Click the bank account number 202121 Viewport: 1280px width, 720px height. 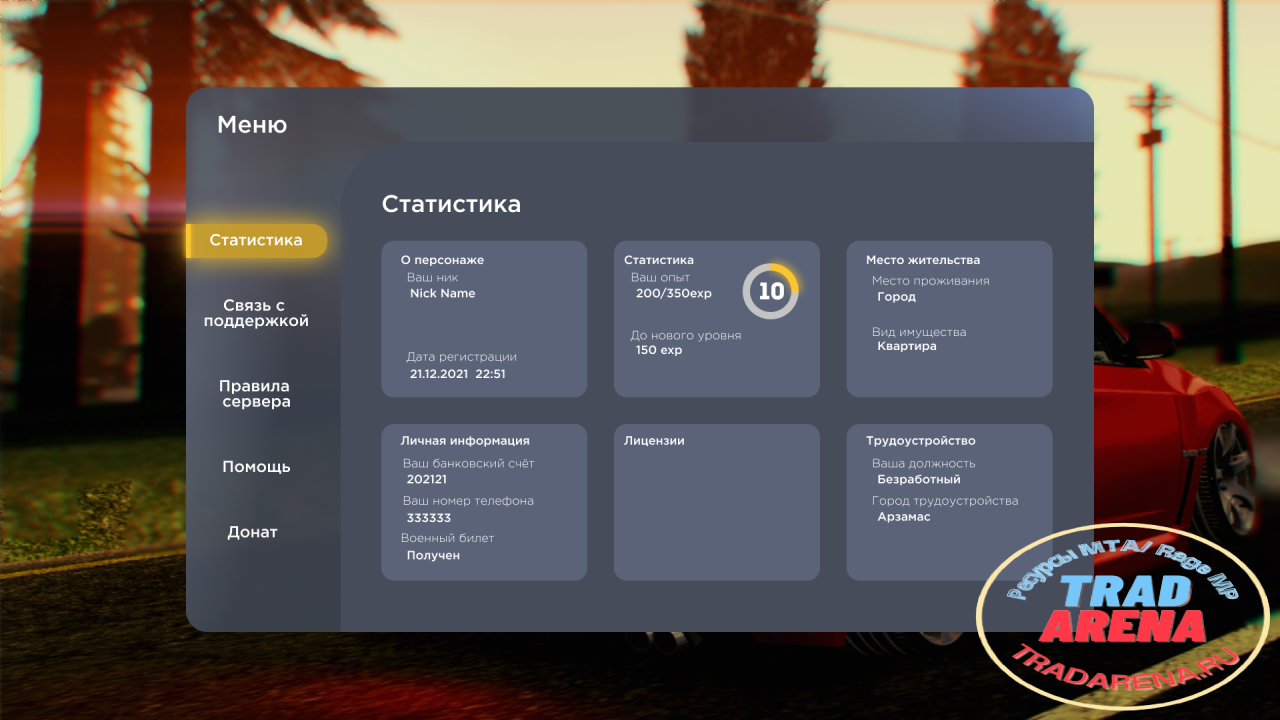(x=427, y=480)
